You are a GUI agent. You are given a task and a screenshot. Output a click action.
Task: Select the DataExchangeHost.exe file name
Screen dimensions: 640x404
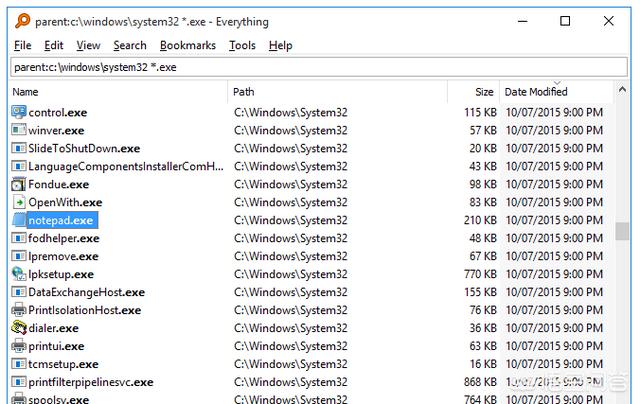pyautogui.click(x=87, y=292)
